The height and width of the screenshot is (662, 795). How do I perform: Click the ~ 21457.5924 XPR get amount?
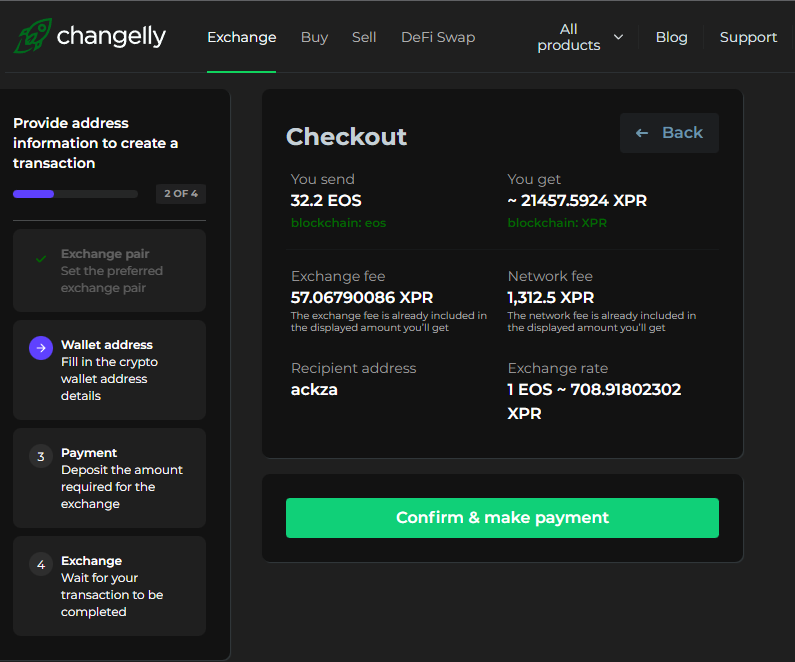pyautogui.click(x=577, y=200)
